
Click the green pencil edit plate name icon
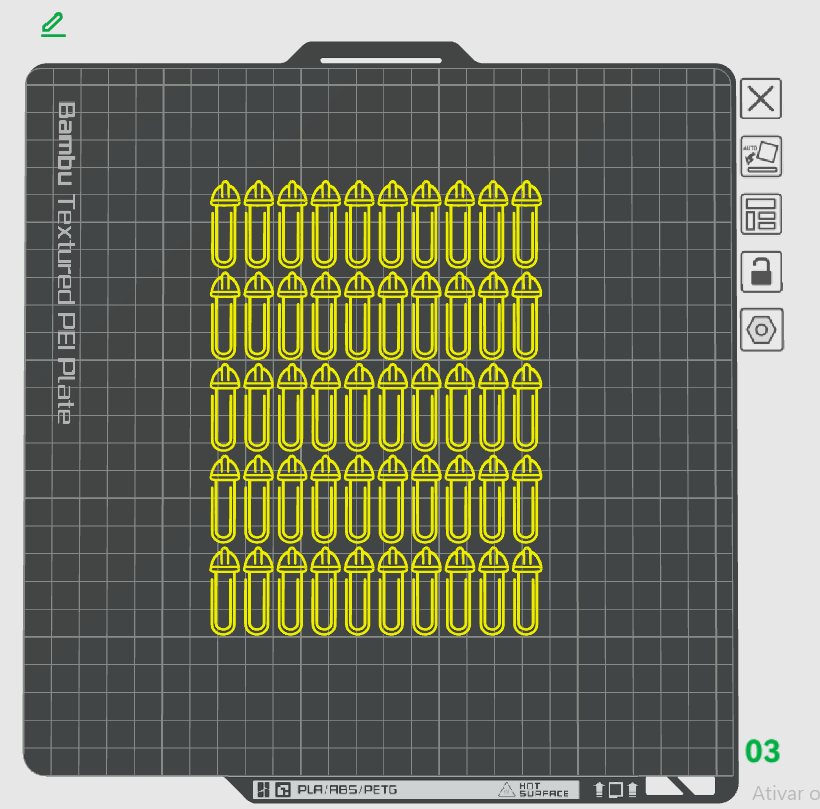[53, 25]
